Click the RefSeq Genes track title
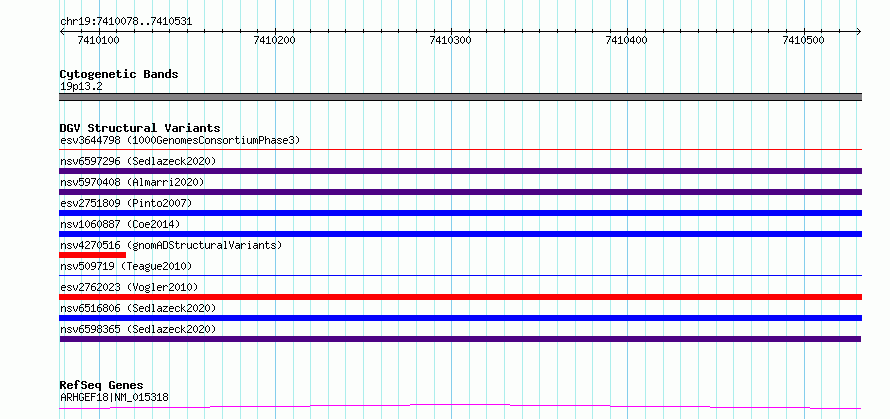The width and height of the screenshot is (890, 419). pos(102,386)
